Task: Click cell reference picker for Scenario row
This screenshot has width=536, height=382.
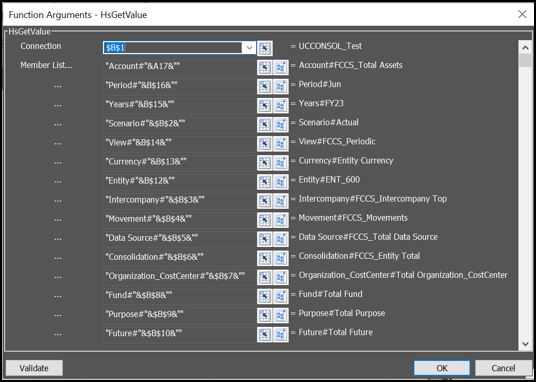Action: click(x=265, y=125)
